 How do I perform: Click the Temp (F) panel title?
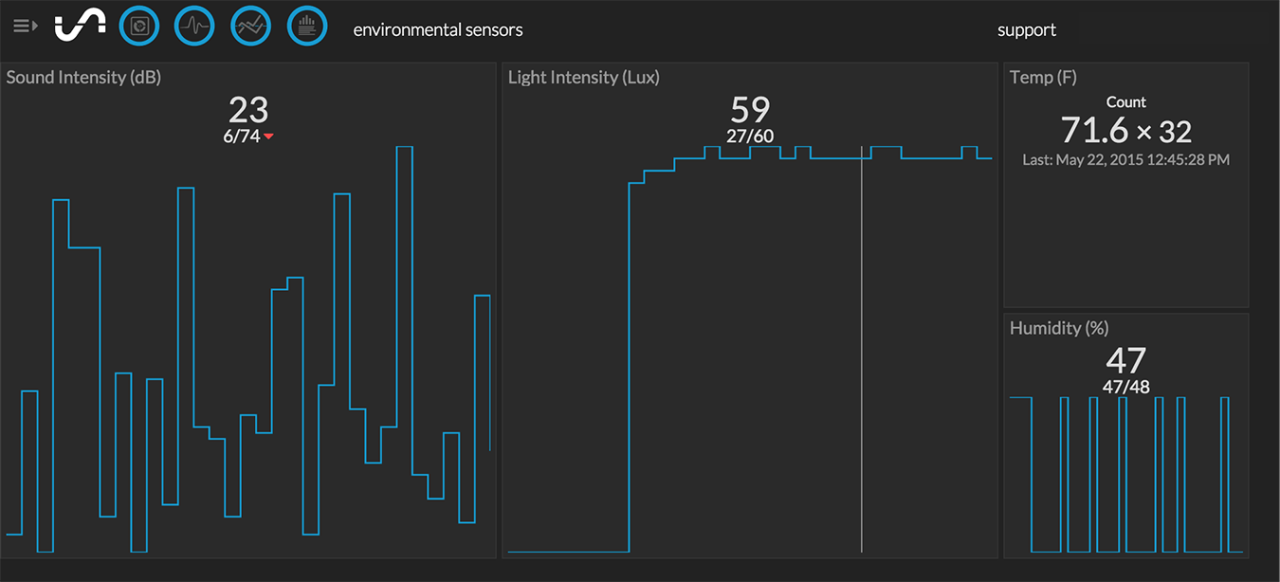click(1042, 77)
